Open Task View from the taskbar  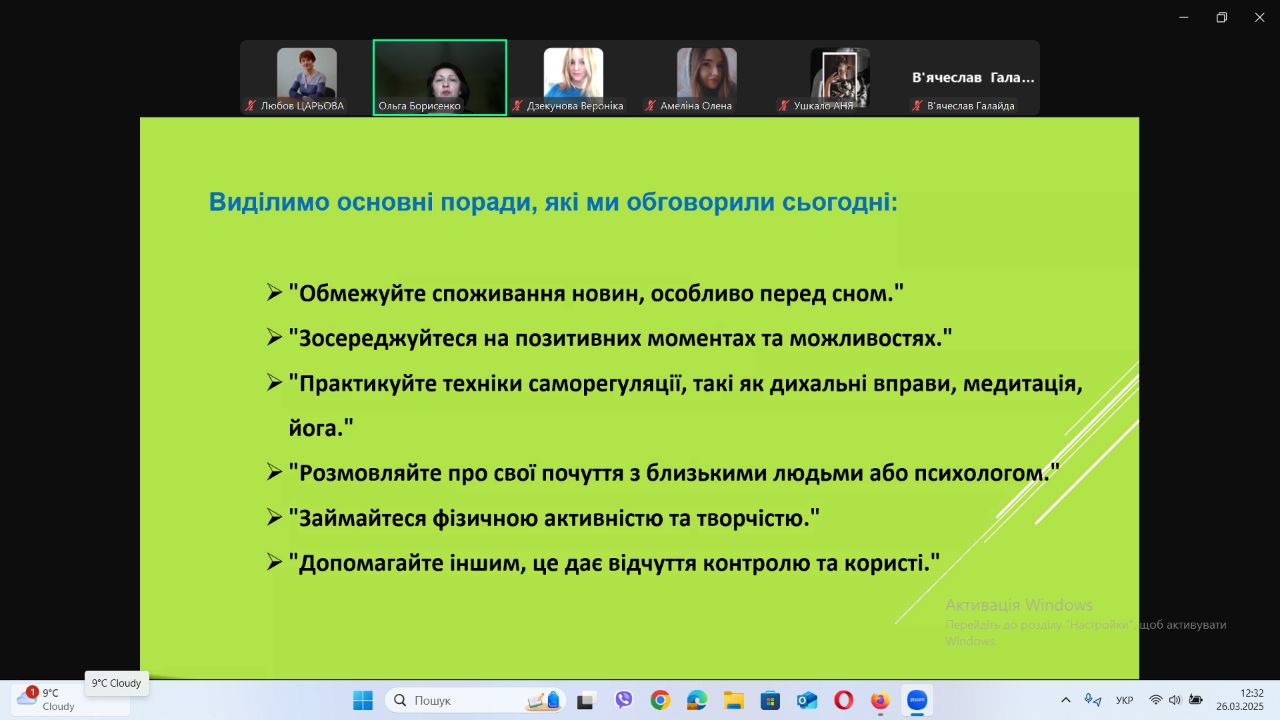tap(586, 700)
